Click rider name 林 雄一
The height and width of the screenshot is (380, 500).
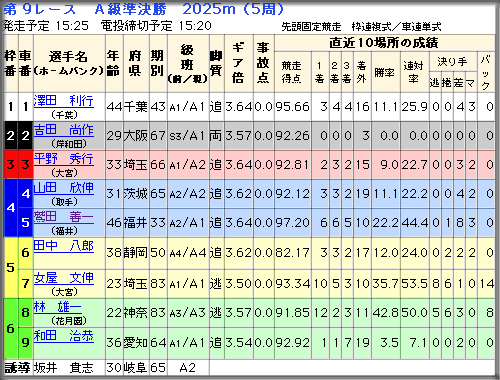coord(57,307)
